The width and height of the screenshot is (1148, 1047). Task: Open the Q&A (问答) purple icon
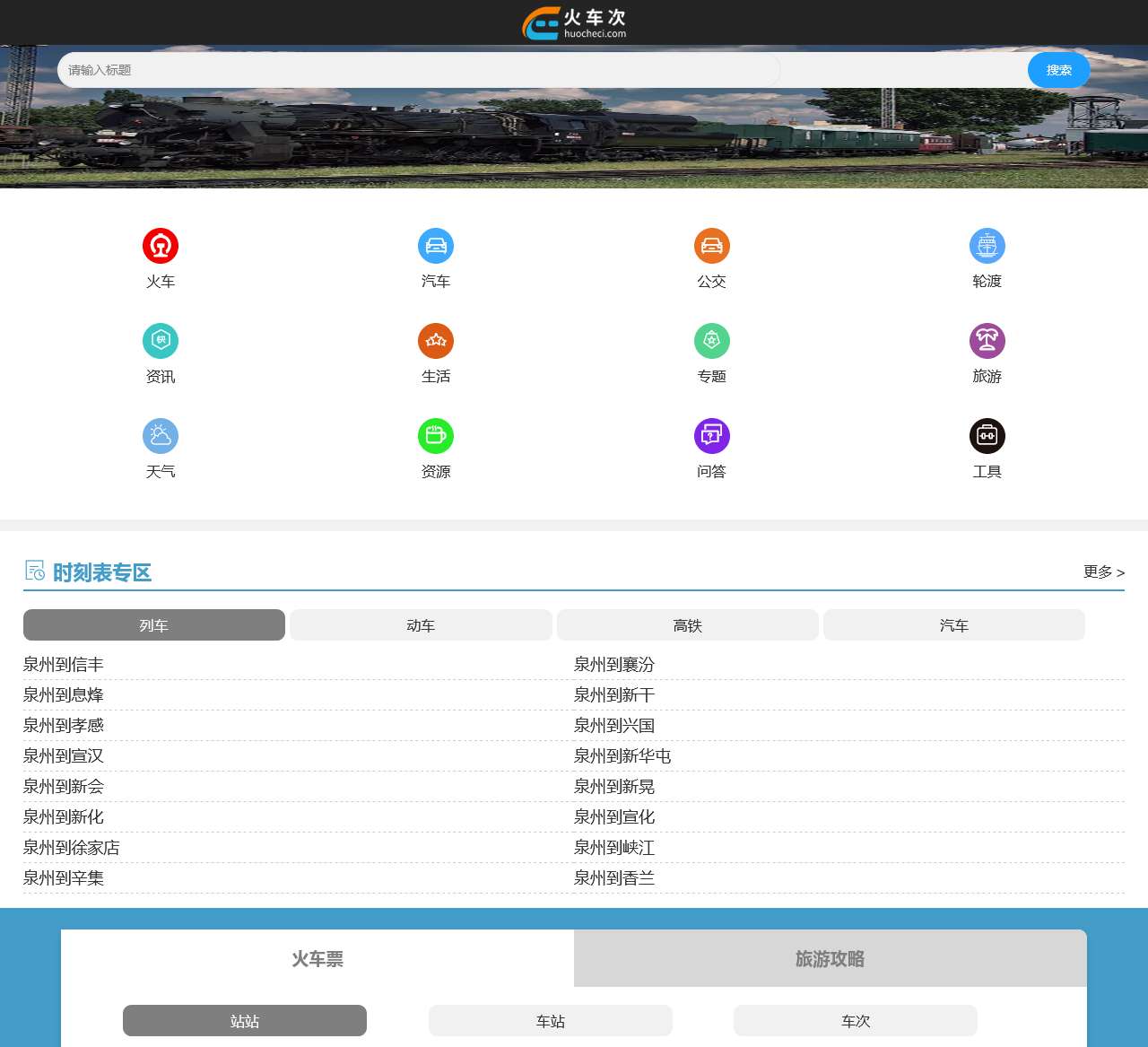711,436
